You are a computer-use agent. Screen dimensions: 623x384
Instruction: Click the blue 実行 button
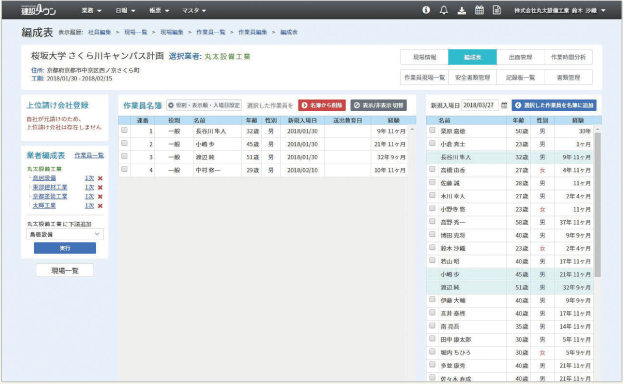pyautogui.click(x=65, y=248)
